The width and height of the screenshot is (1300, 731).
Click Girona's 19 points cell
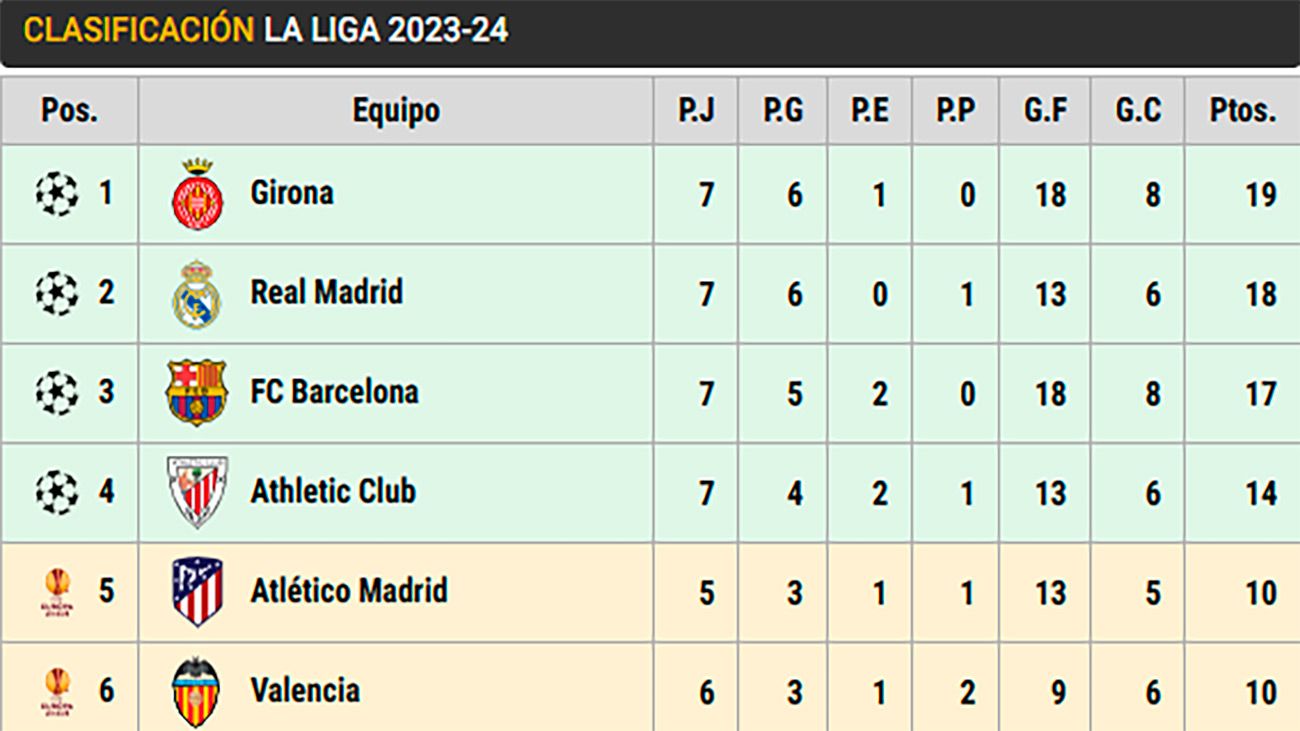click(x=1260, y=194)
